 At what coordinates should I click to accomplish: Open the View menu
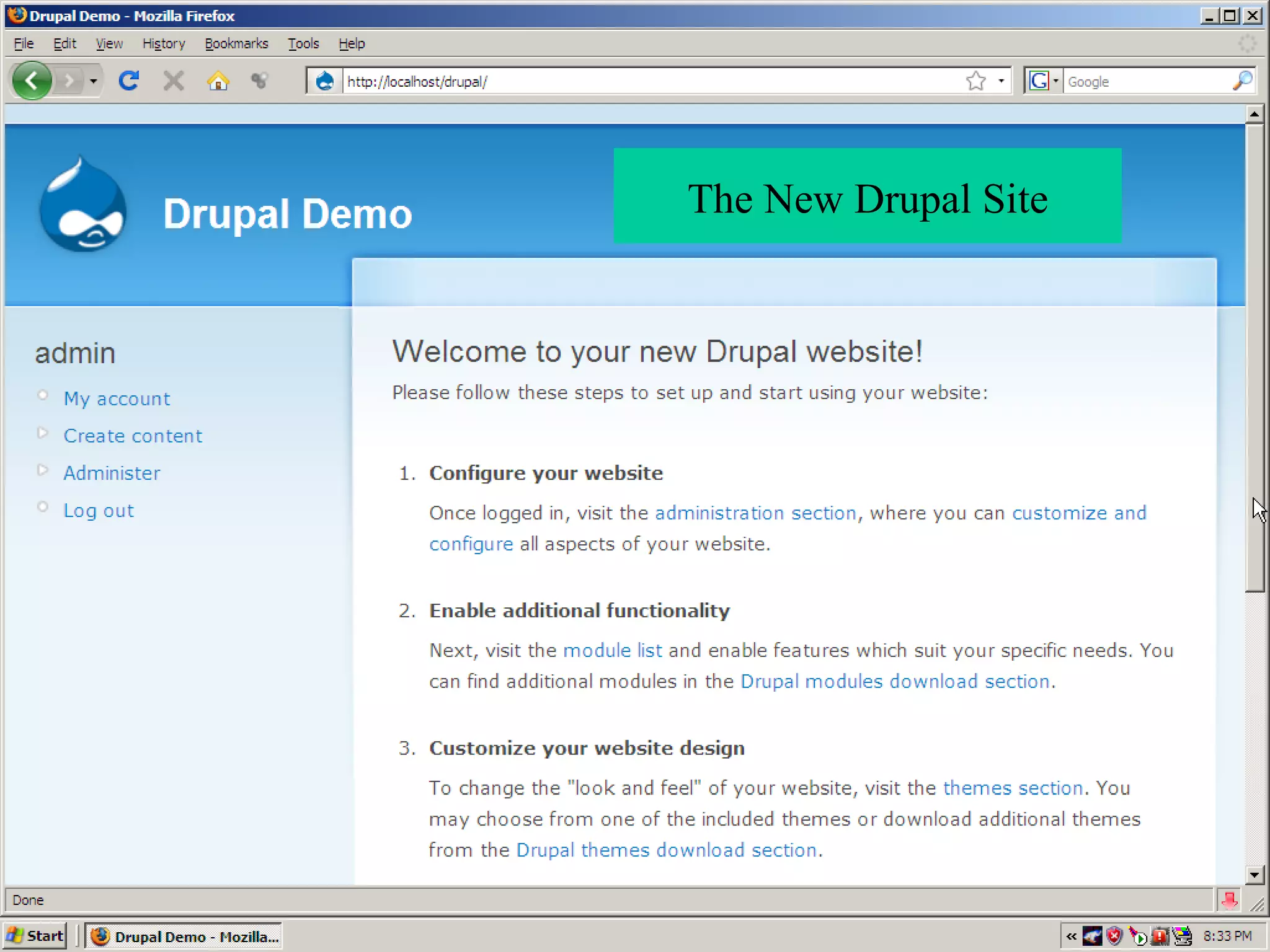tap(109, 43)
